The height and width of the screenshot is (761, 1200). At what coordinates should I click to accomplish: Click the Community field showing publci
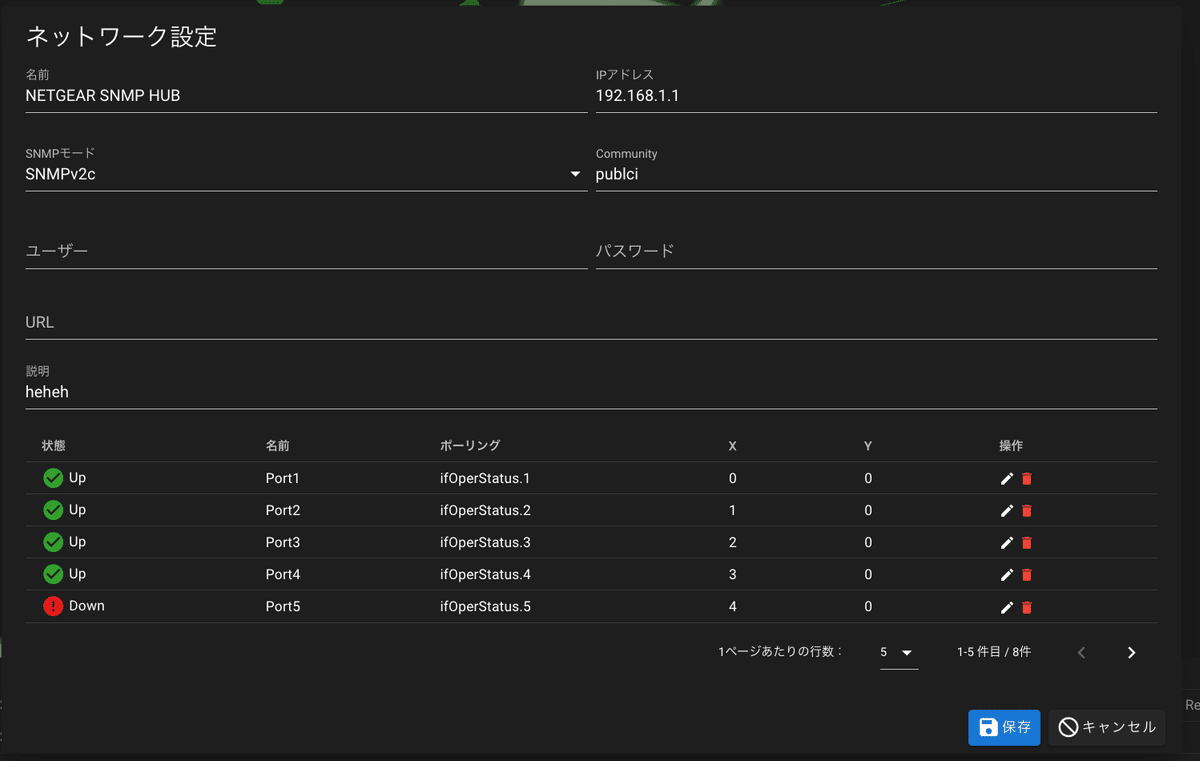[875, 174]
